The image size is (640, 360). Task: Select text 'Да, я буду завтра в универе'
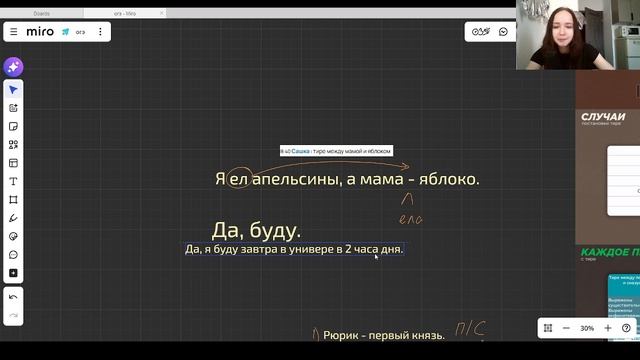pos(259,249)
